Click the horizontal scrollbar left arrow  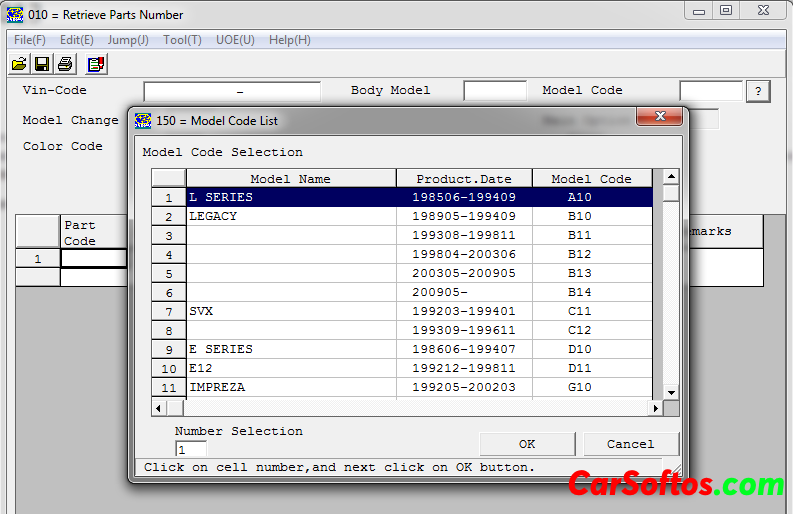[158, 408]
